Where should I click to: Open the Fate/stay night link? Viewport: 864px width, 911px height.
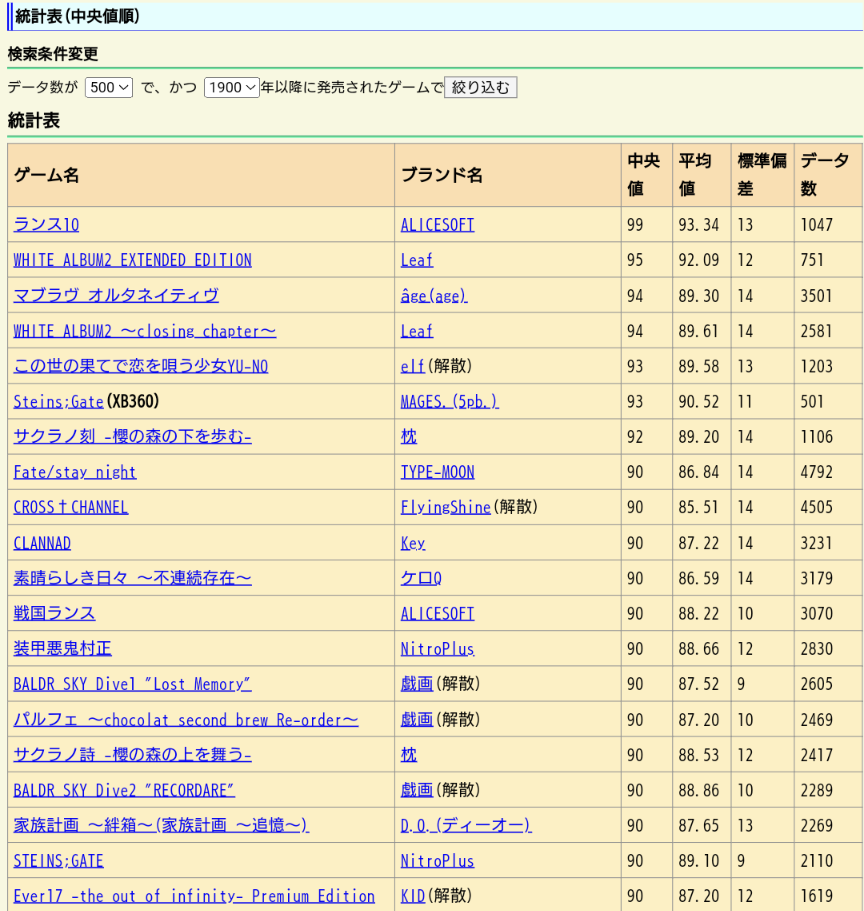[x=75, y=472]
